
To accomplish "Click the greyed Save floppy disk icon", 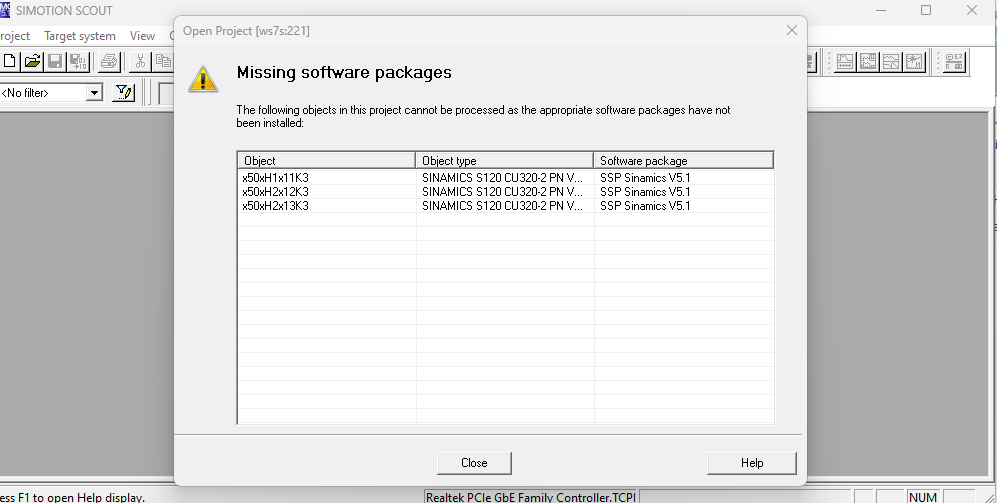I will pos(55,61).
